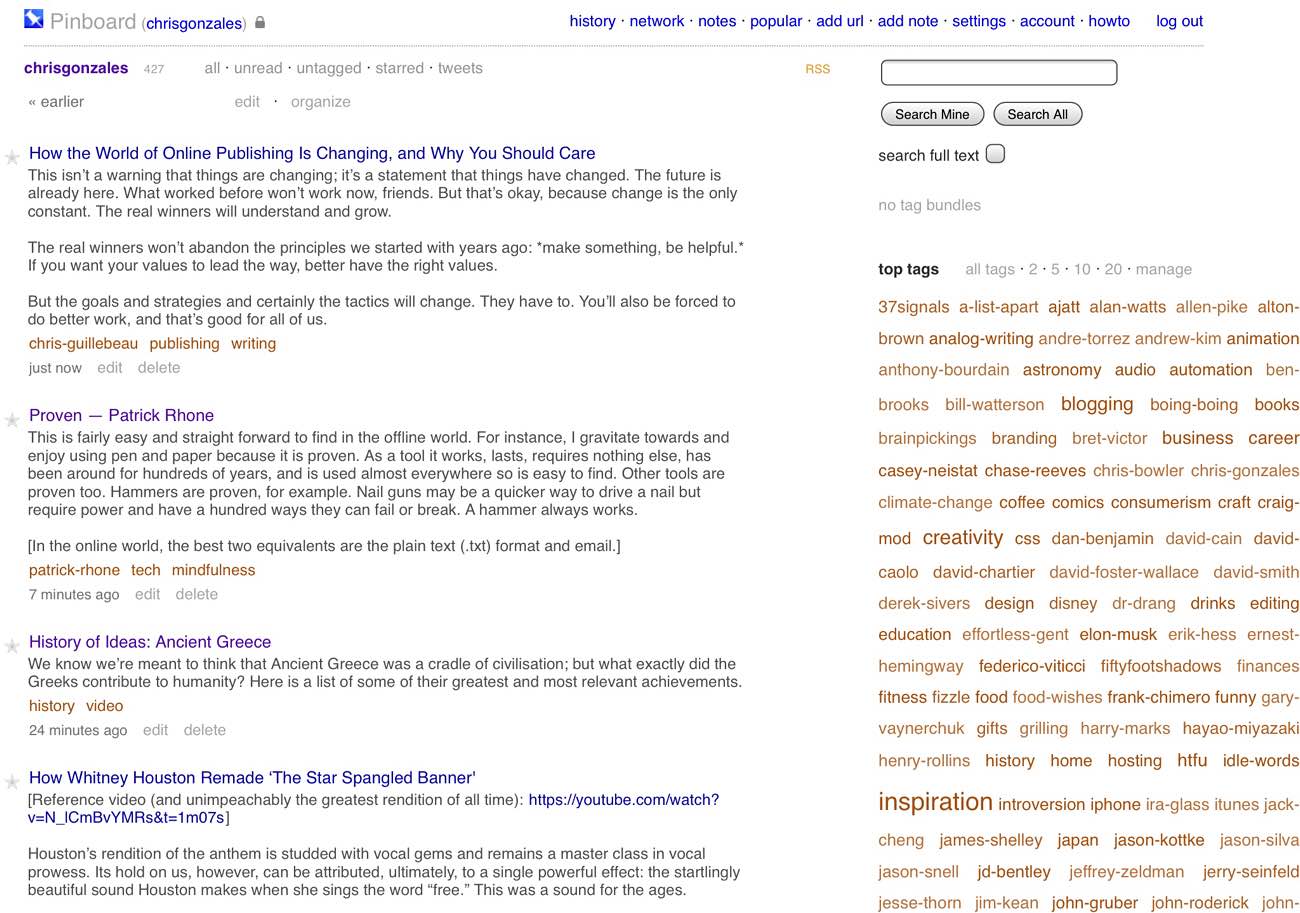Select the publishing tag
This screenshot has width=1300, height=913.
click(x=184, y=343)
